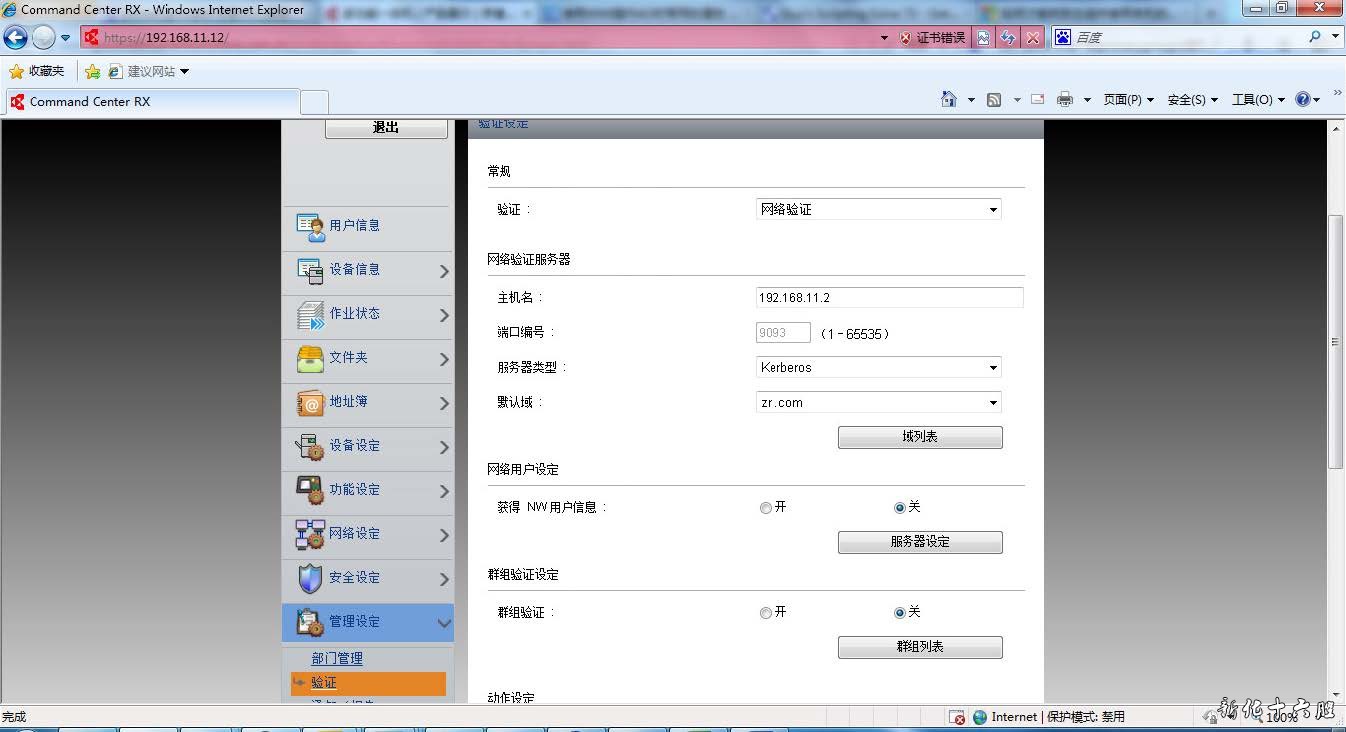Click the 退出 logout button
1346x732 pixels.
coord(386,128)
